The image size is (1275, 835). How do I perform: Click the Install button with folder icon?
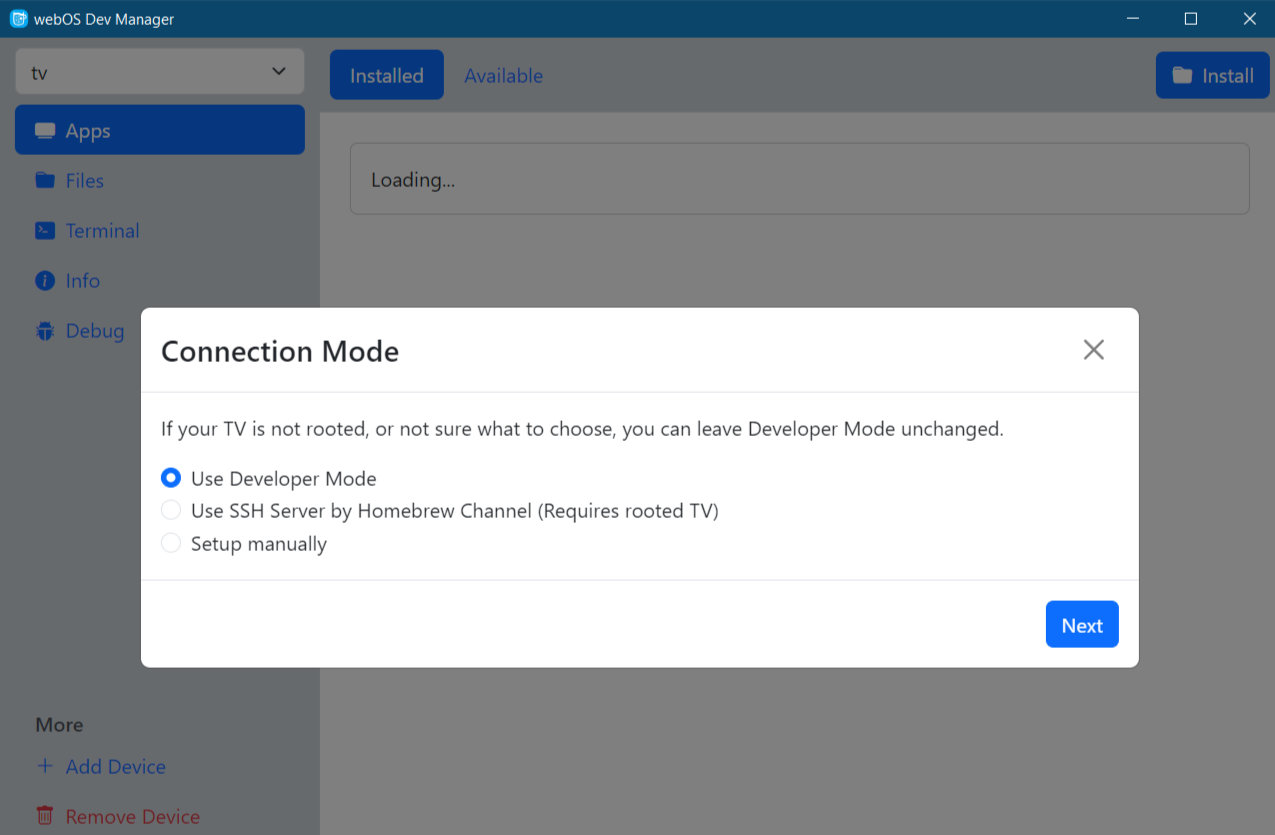click(x=1212, y=76)
